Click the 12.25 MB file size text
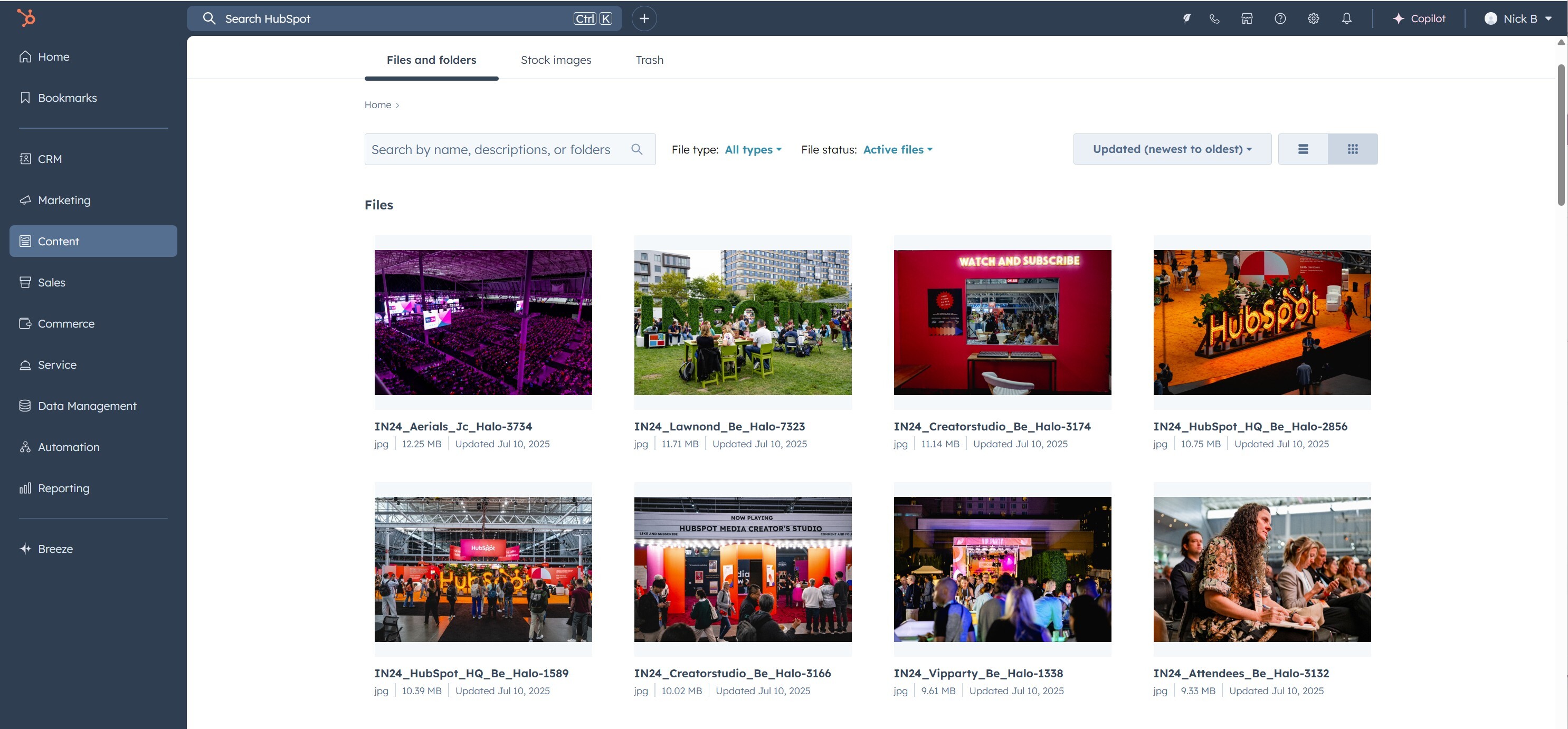Screen dimensions: 1568x729 click(421, 444)
